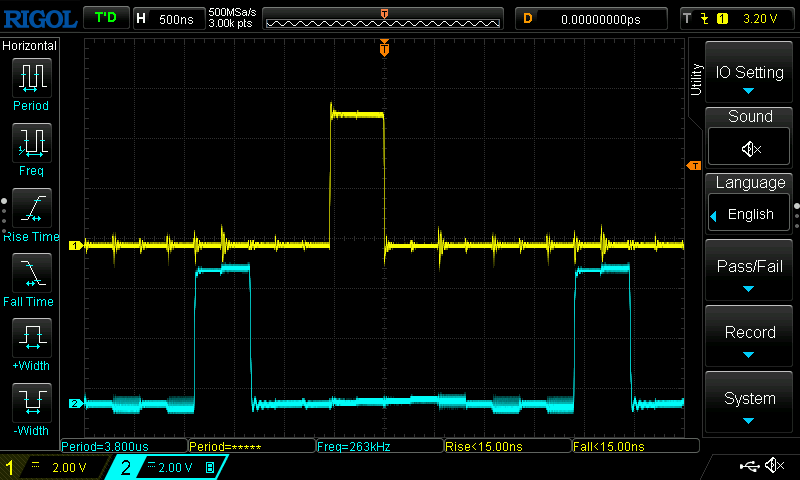Toggle channel 2 cyan indicator
Viewport: 800px width, 480px height.
point(126,467)
